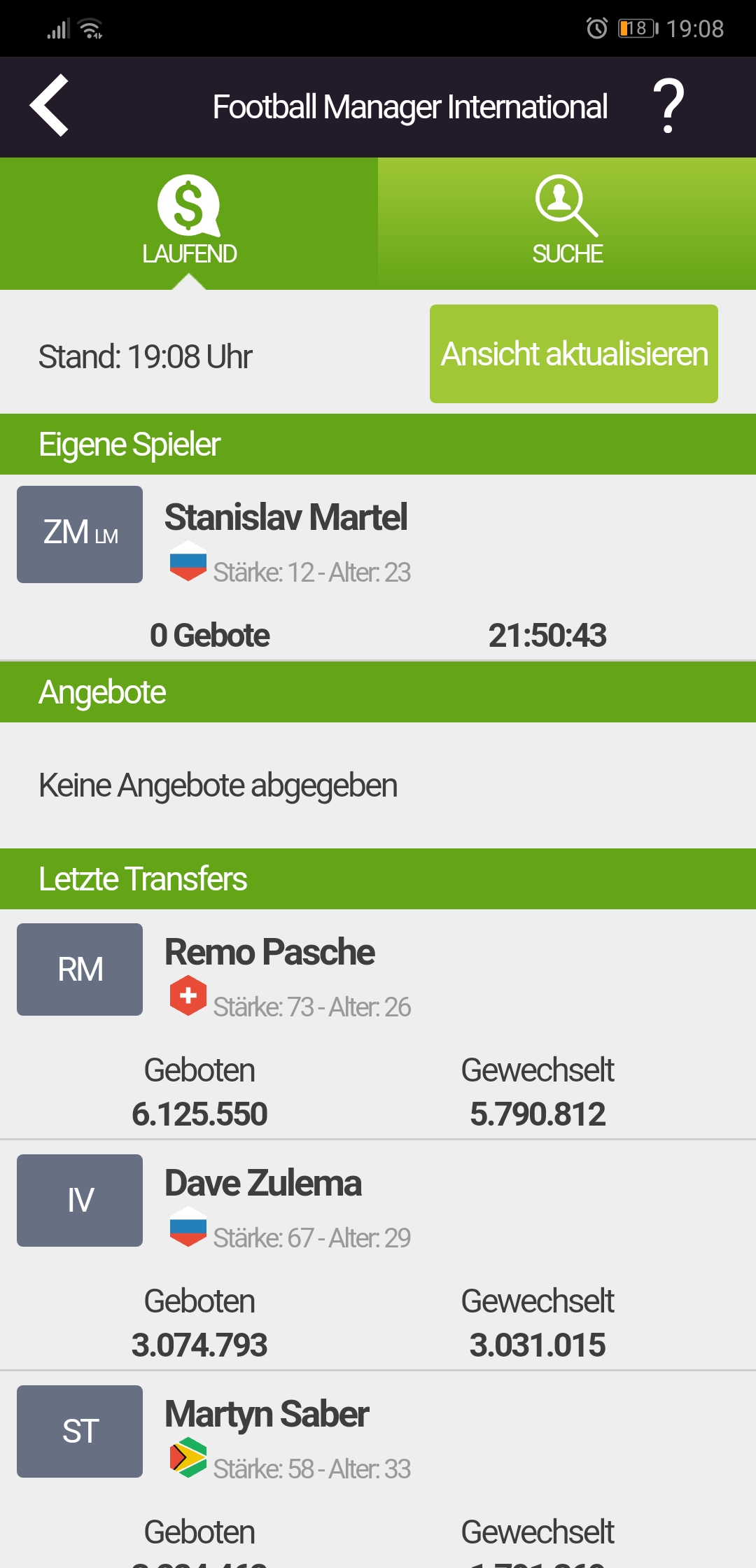Tap the alarm clock status bar icon
This screenshot has height=1568, width=756.
click(597, 29)
